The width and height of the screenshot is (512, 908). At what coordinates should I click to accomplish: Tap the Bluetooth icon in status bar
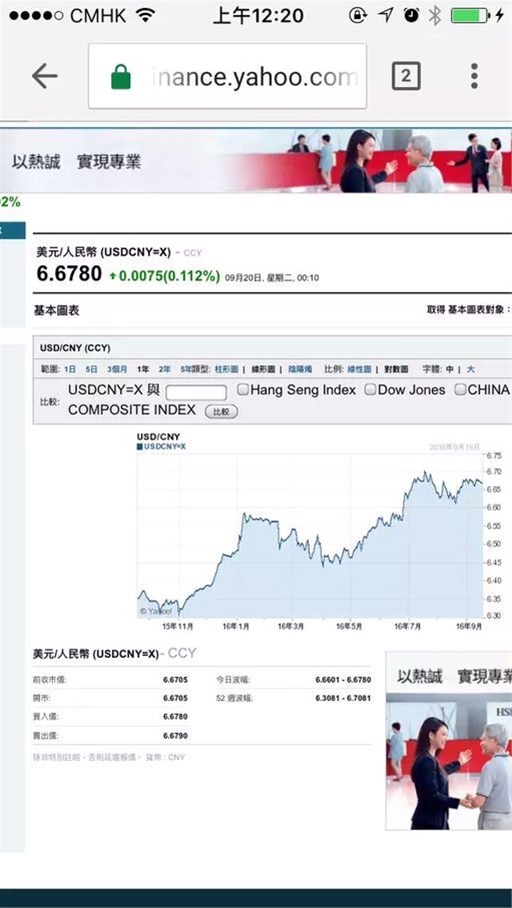point(434,16)
